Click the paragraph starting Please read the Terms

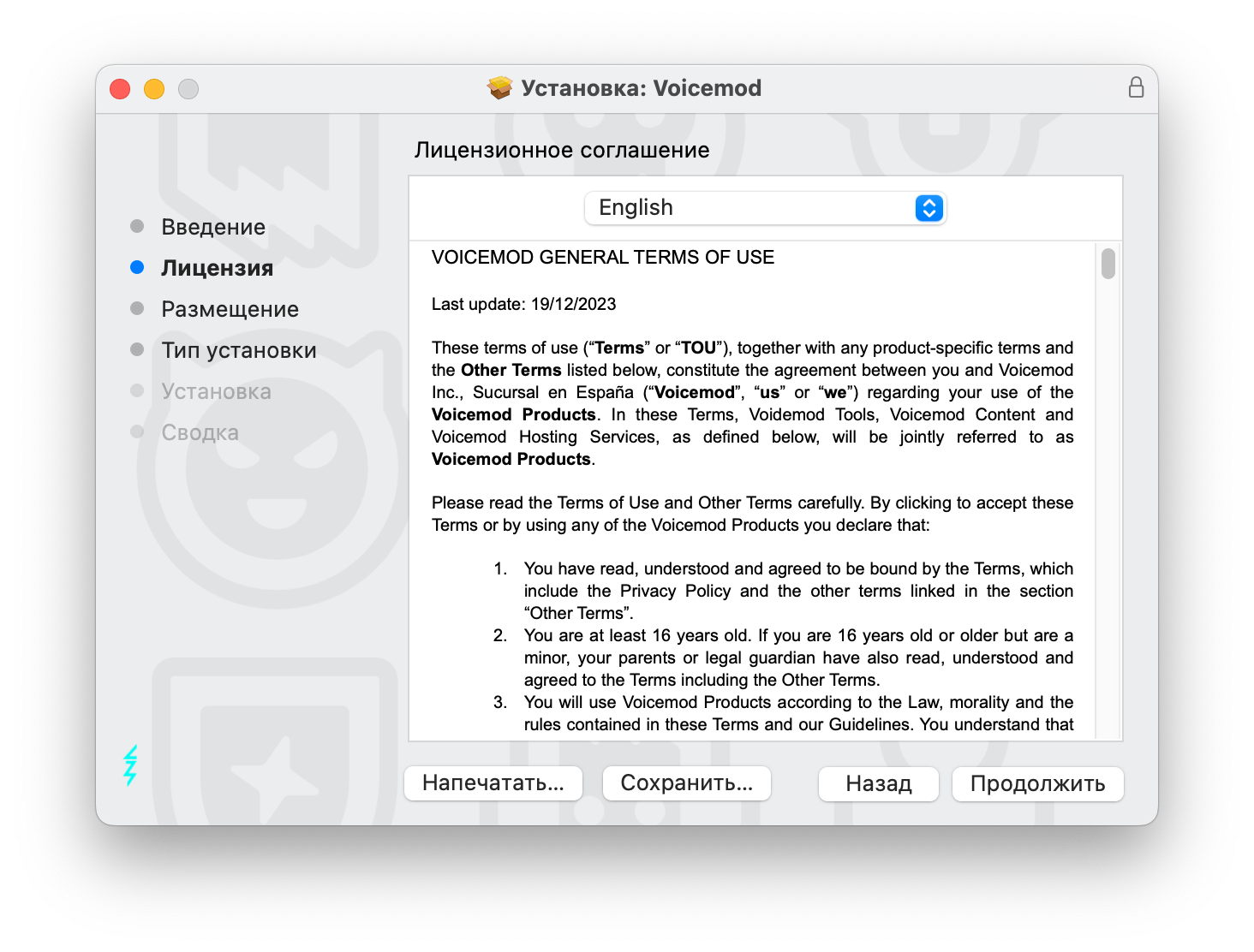click(x=752, y=514)
